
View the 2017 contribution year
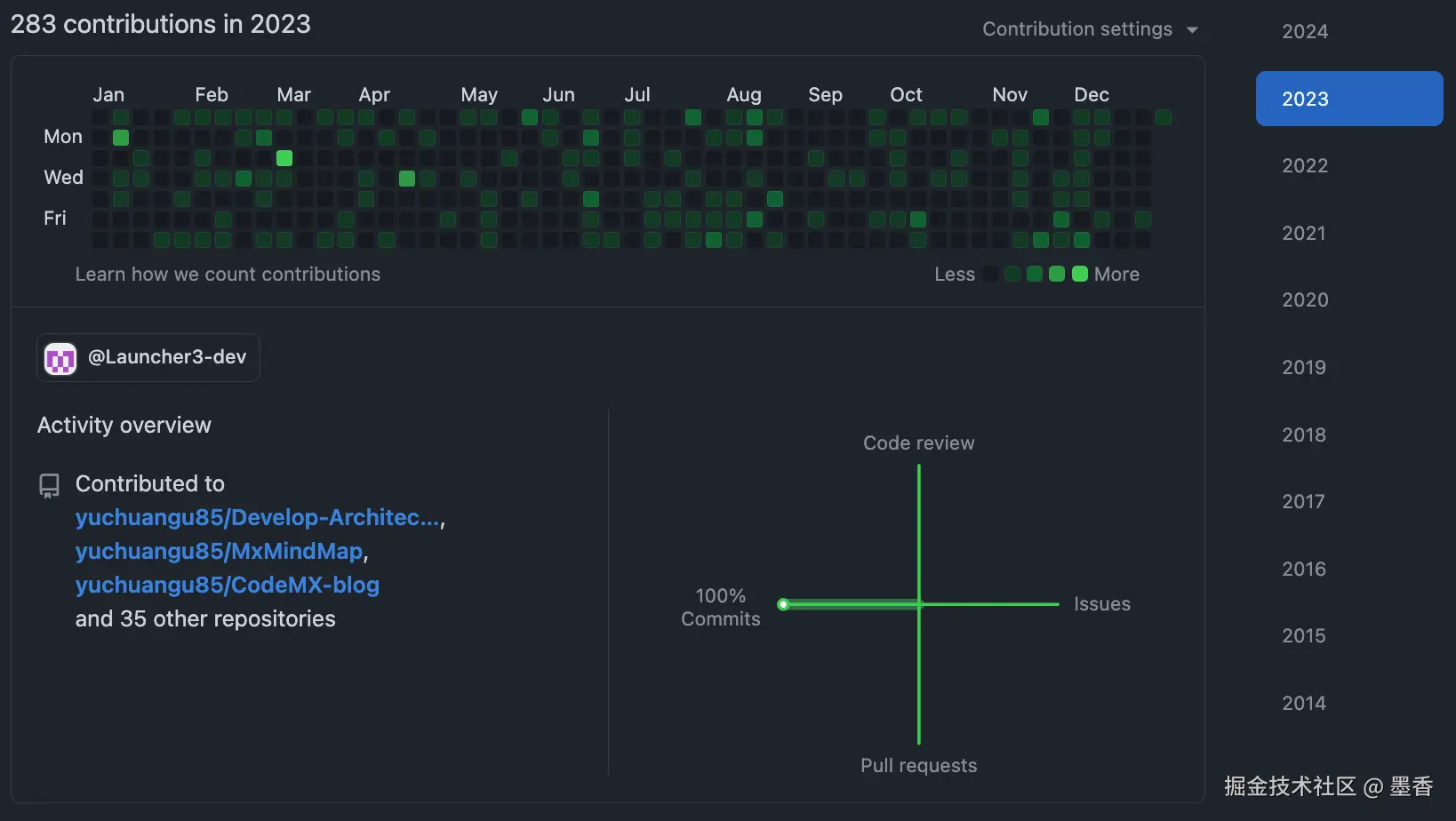click(x=1303, y=501)
